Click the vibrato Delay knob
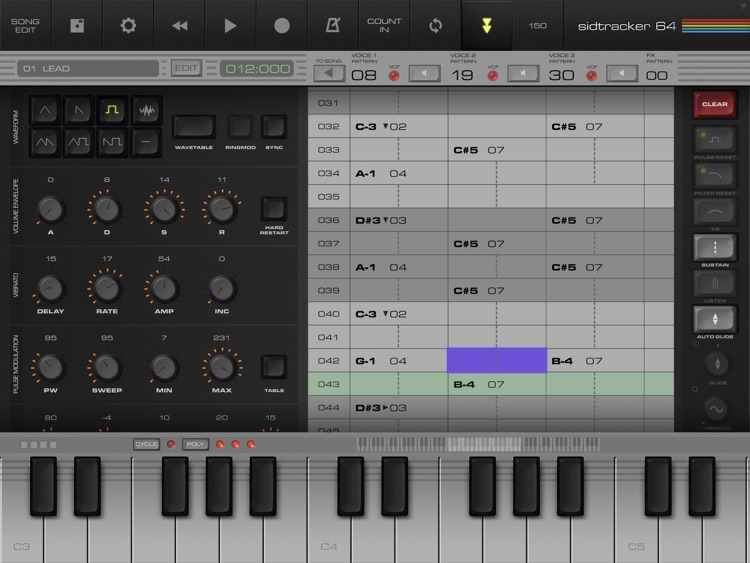This screenshot has width=750, height=563. coord(51,288)
